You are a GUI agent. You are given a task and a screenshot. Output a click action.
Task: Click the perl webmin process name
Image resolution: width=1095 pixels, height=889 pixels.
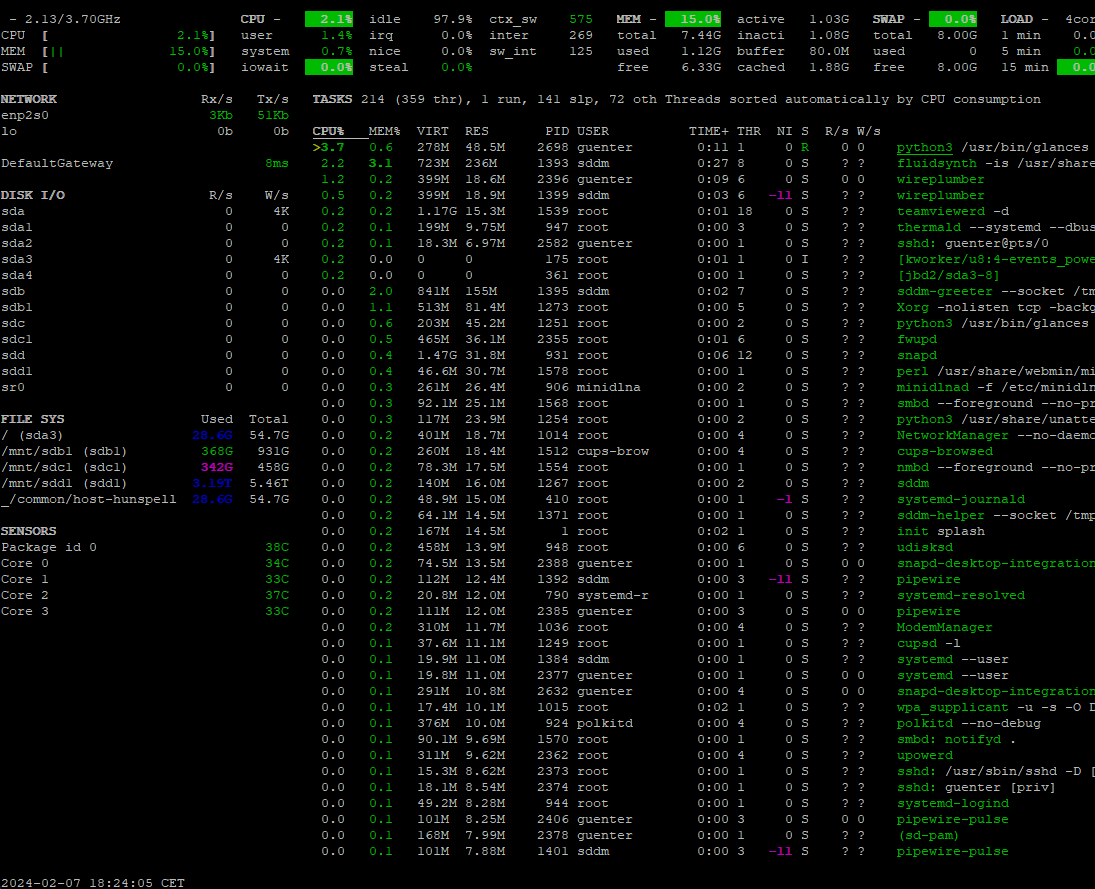click(x=913, y=371)
